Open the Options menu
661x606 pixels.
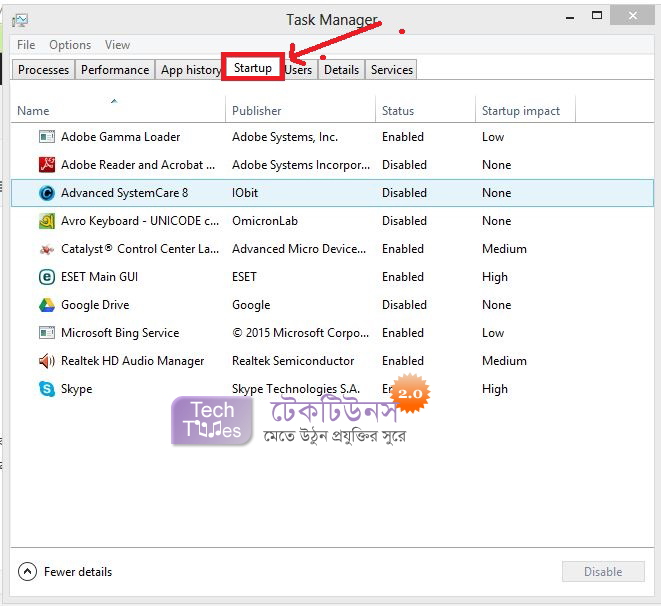click(x=70, y=45)
